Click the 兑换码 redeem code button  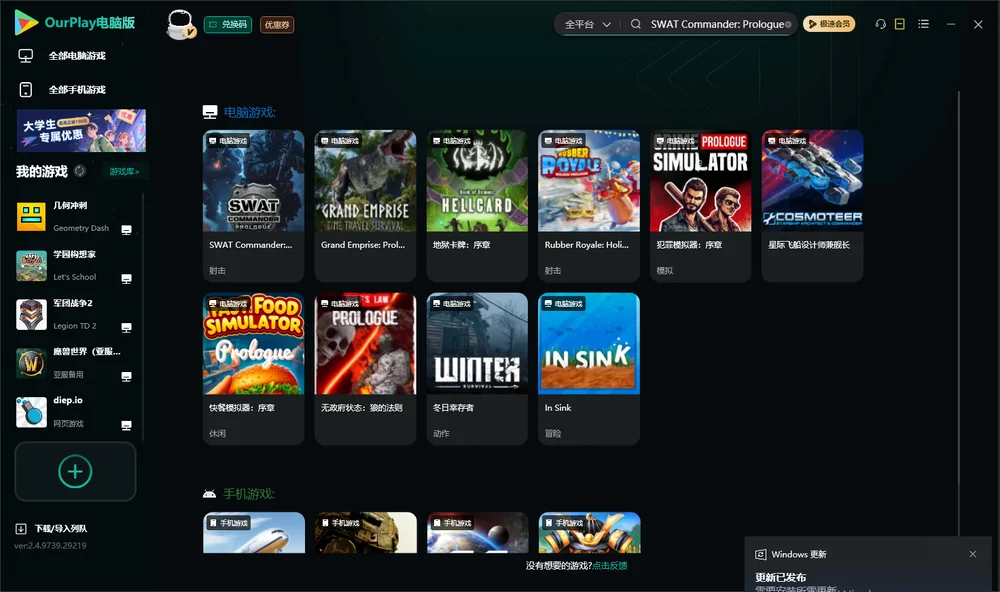click(228, 25)
